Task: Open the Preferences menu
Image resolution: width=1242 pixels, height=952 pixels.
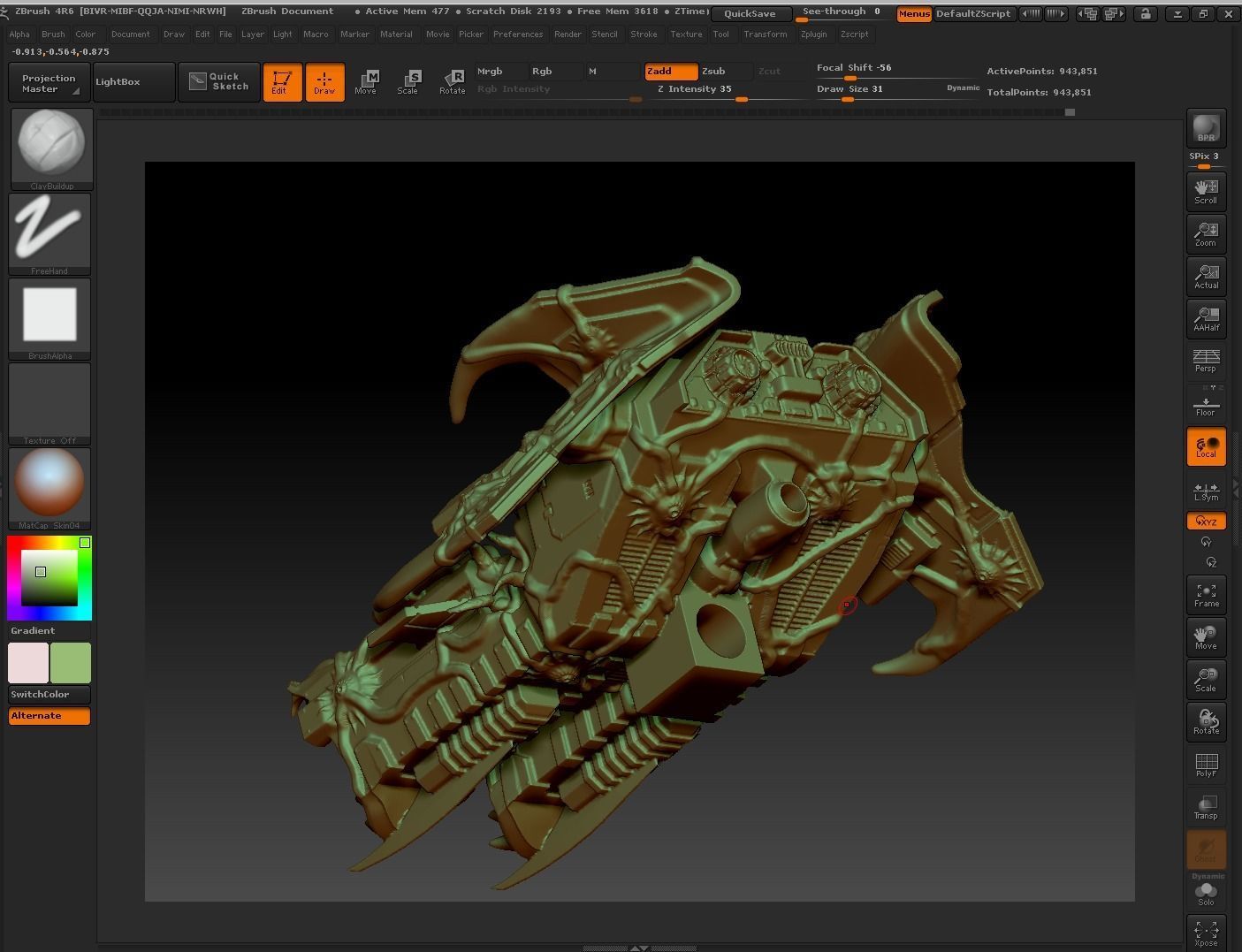Action: click(x=518, y=34)
